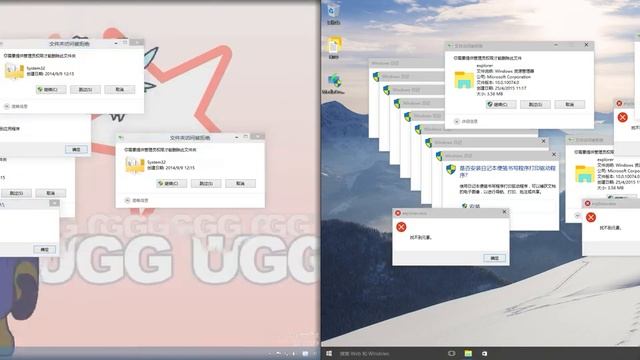This screenshot has width=640, height=360.
Task: Click the title bar icon of fully visible System32 dialog
Action: pos(121,138)
